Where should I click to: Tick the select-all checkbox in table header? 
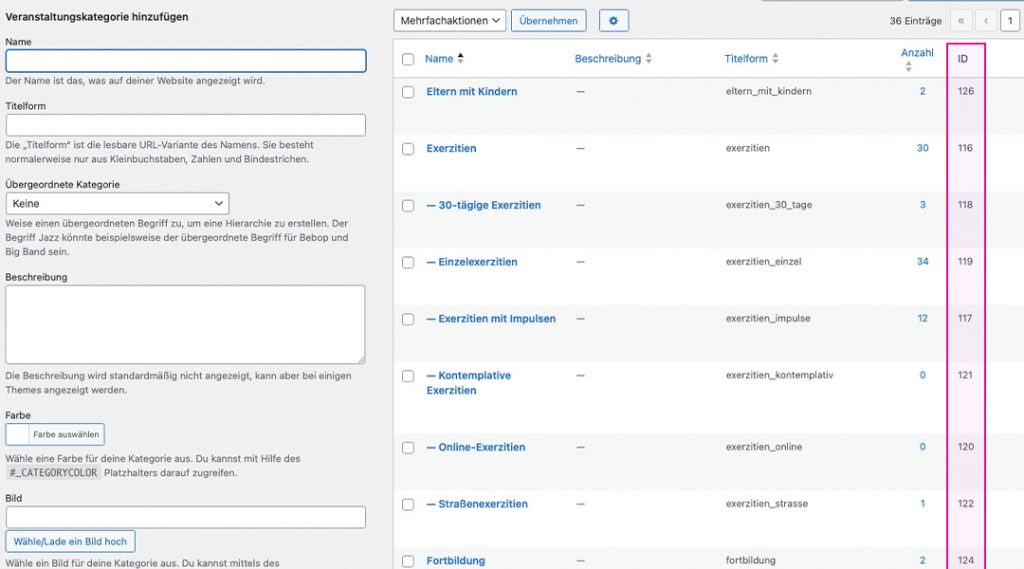tap(408, 59)
